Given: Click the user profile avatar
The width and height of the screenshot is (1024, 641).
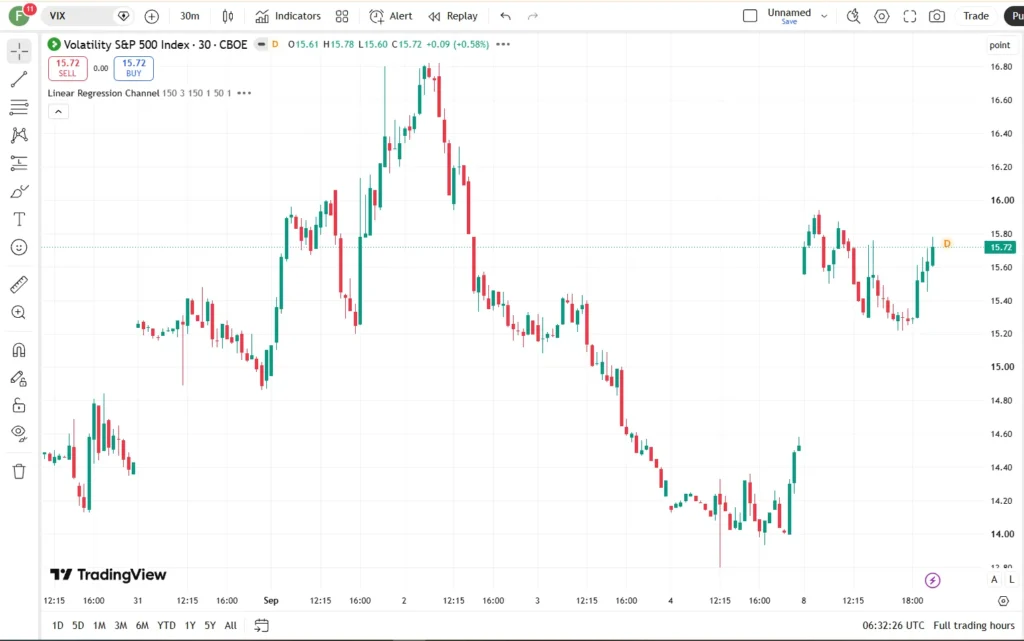Looking at the screenshot, I should [x=19, y=16].
